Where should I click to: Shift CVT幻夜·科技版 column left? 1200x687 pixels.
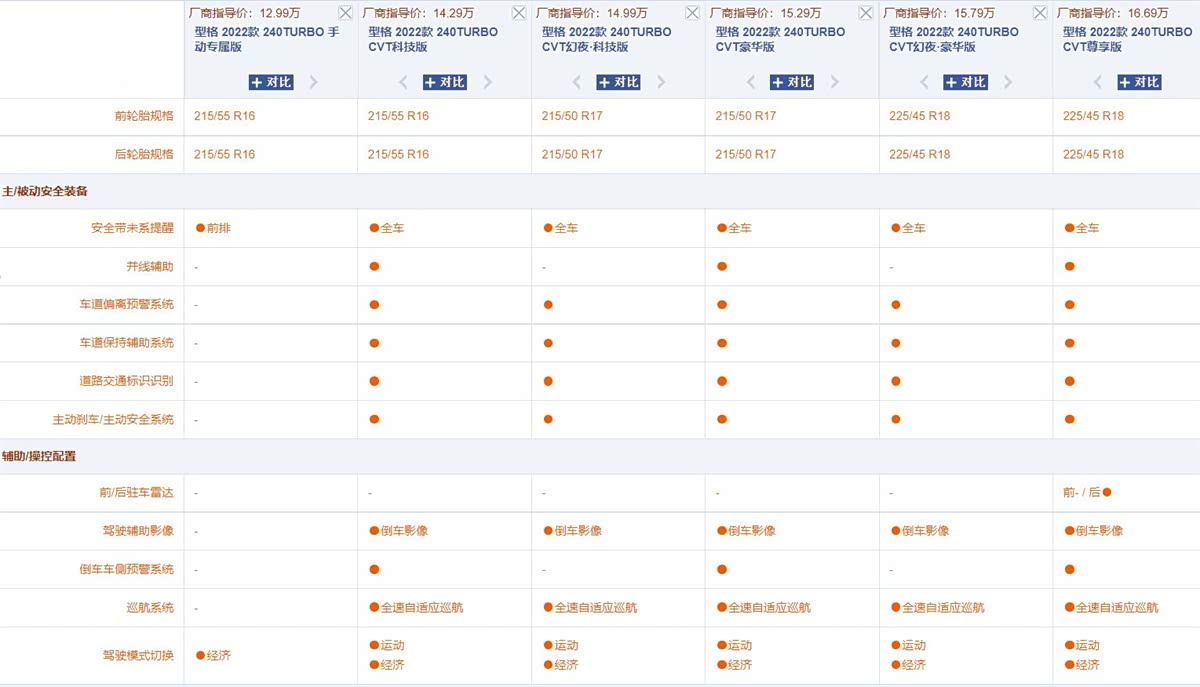click(578, 82)
